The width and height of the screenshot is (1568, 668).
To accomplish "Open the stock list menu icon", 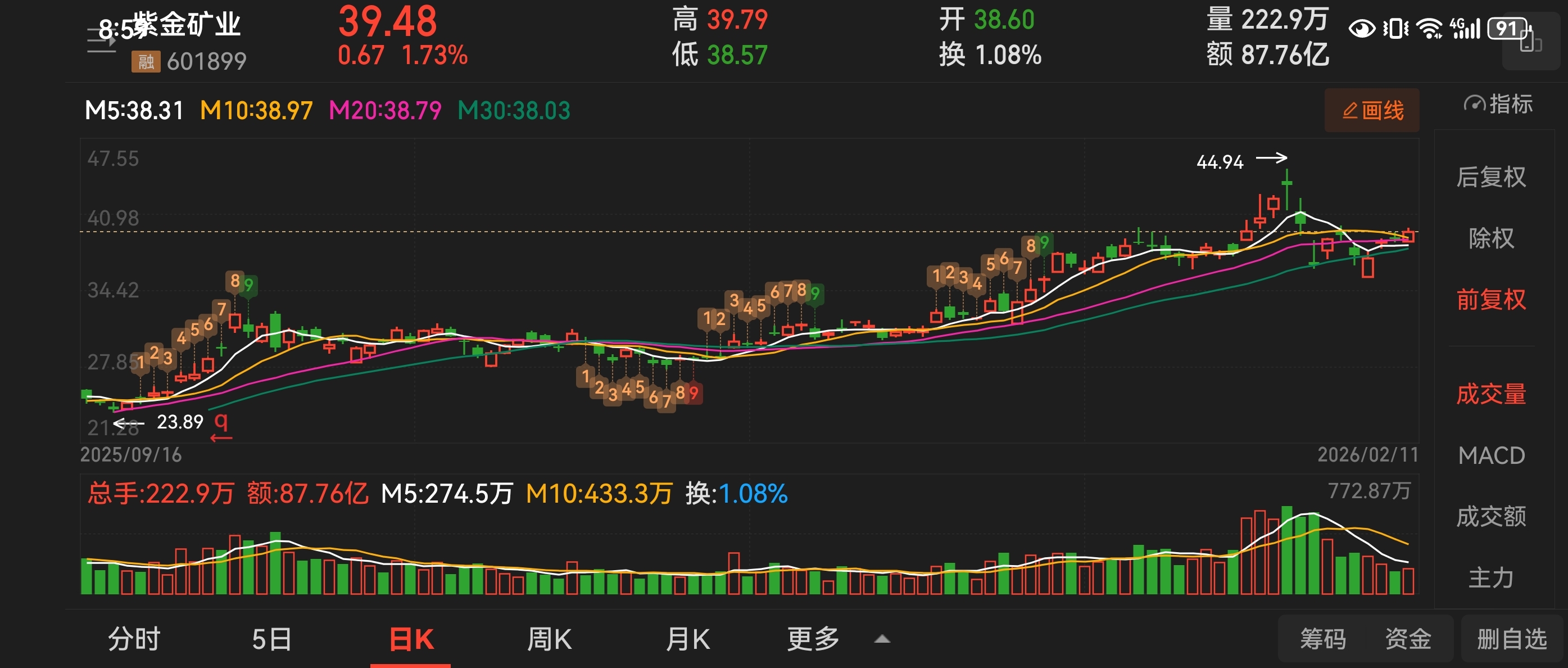I will point(101,42).
